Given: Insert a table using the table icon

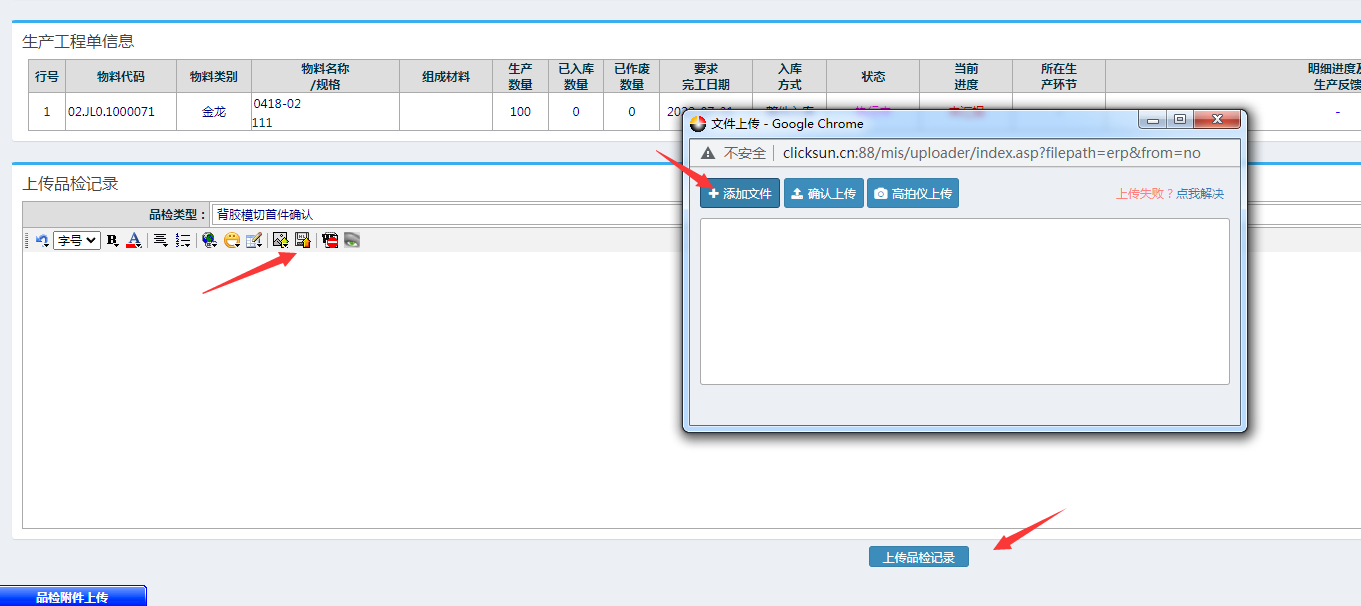Looking at the screenshot, I should click(x=254, y=240).
